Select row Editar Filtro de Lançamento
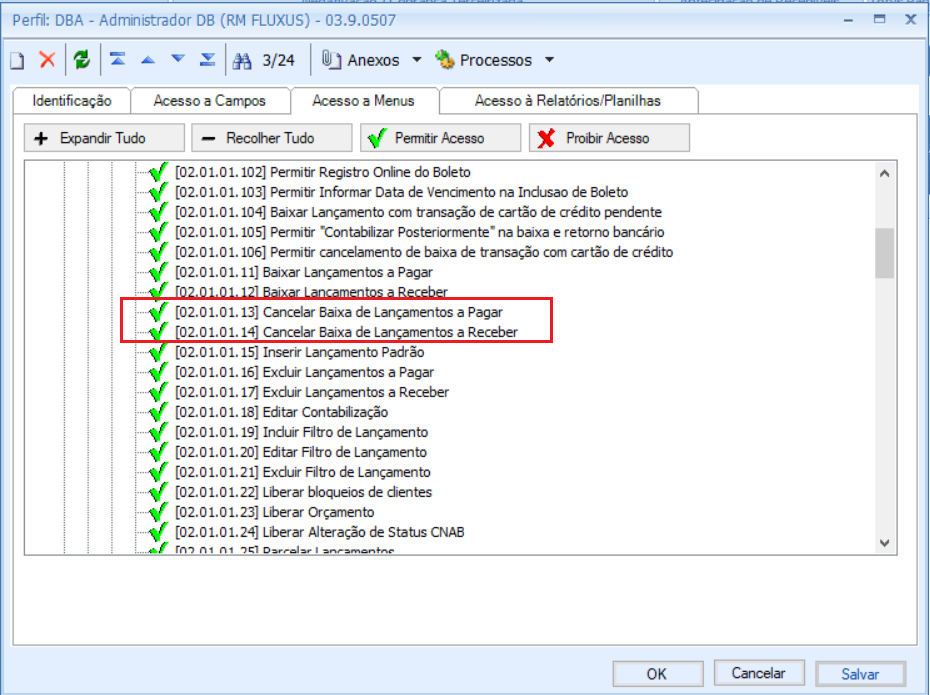930x695 pixels. pos(301,452)
